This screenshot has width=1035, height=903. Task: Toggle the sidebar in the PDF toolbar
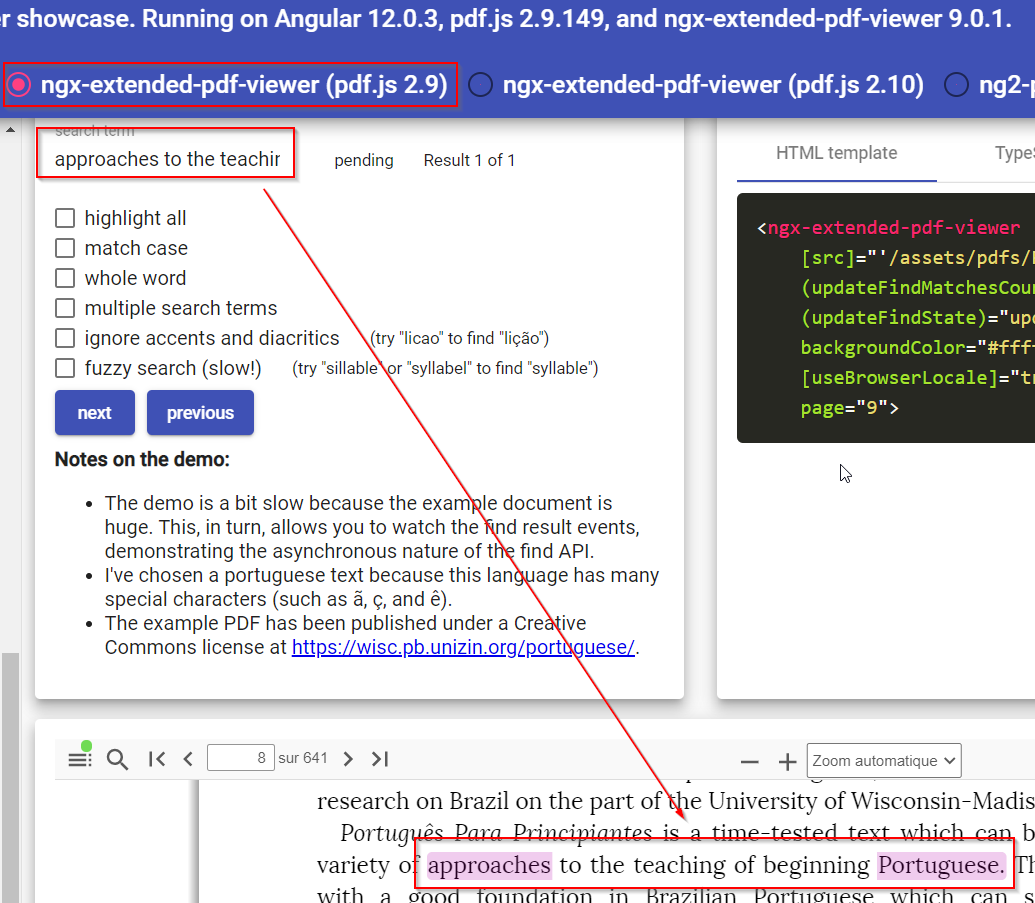[79, 757]
